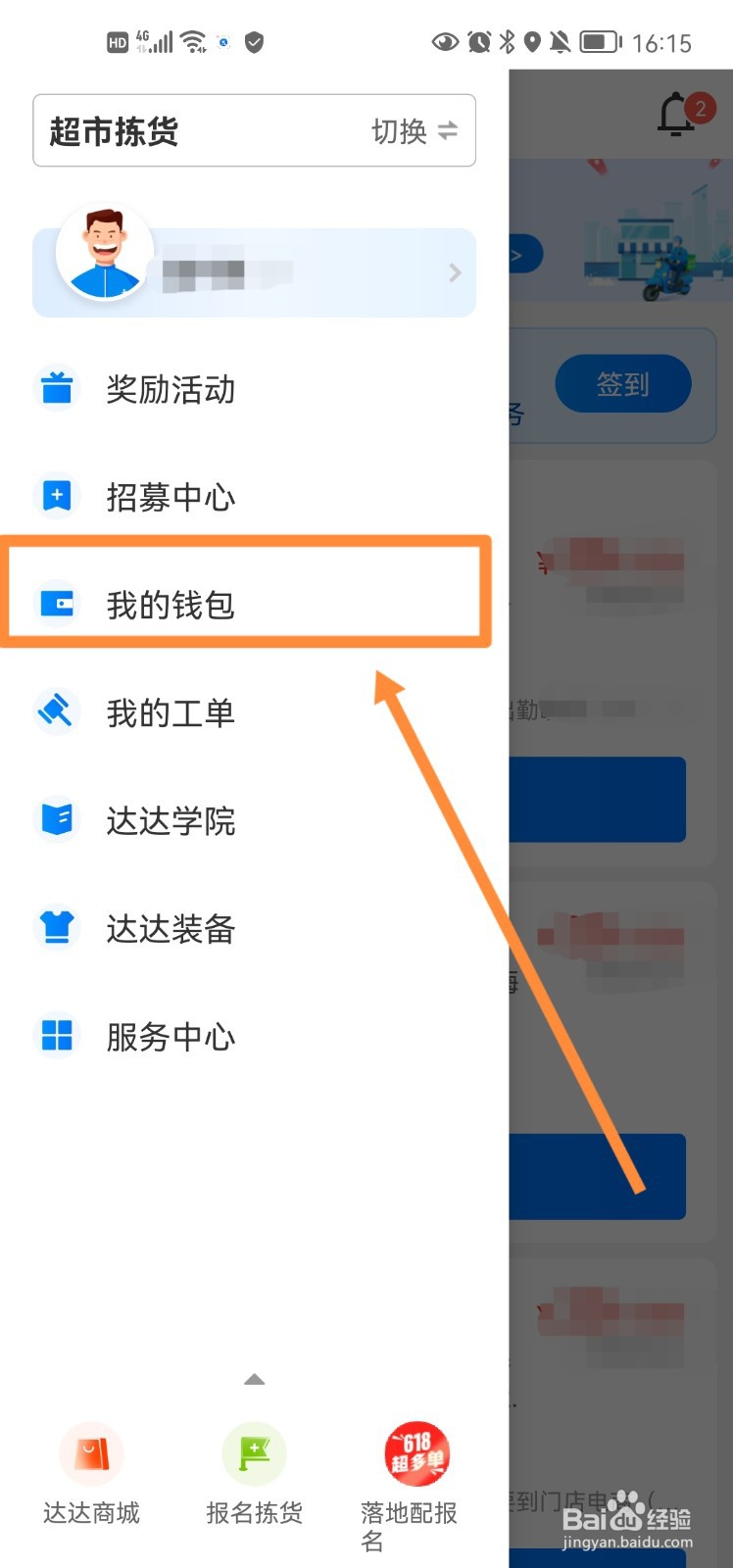Open the 超市拣货 mode selector box
This screenshot has width=733, height=1568.
click(x=254, y=130)
